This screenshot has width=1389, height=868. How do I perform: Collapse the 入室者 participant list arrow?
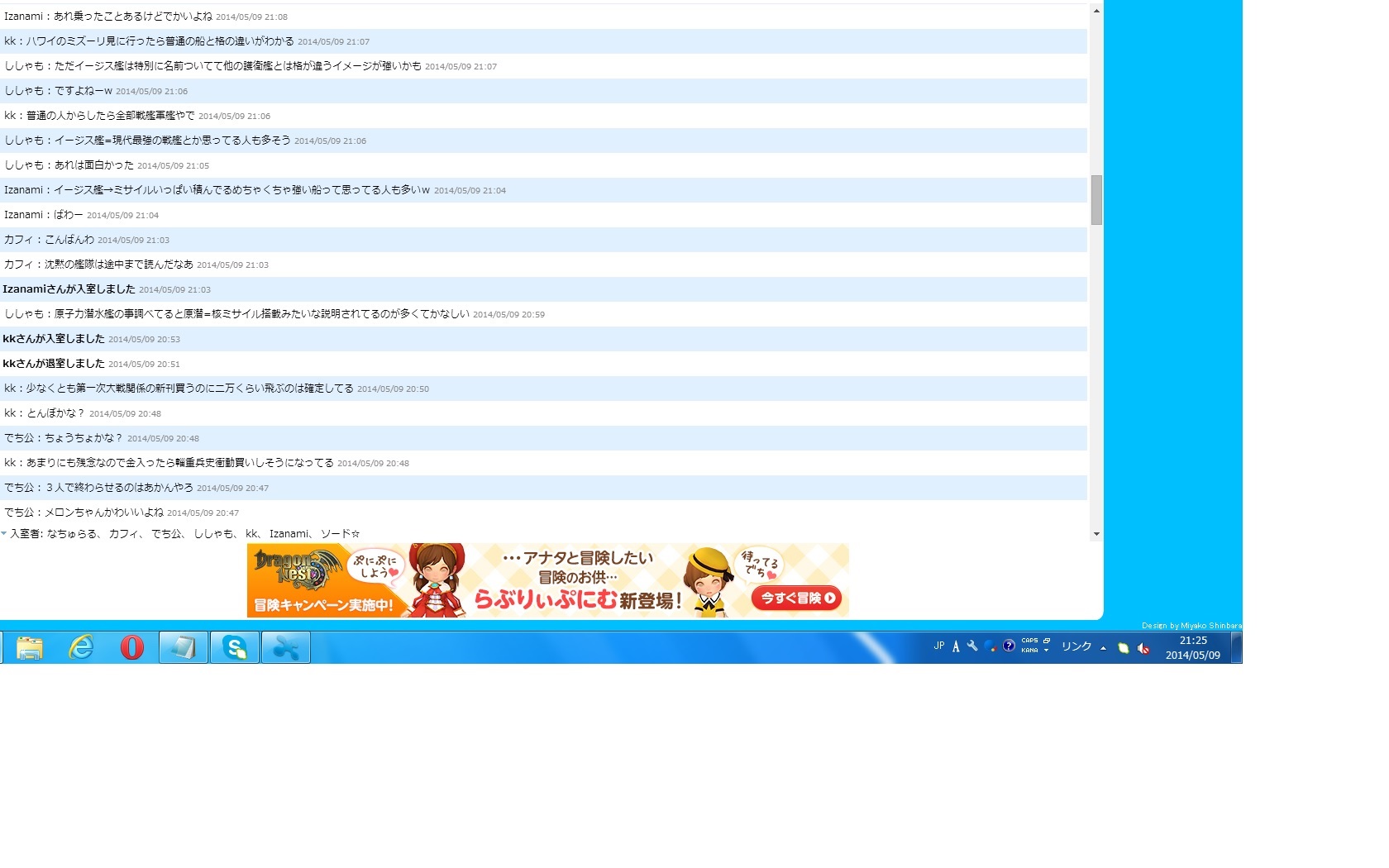click(x=4, y=534)
